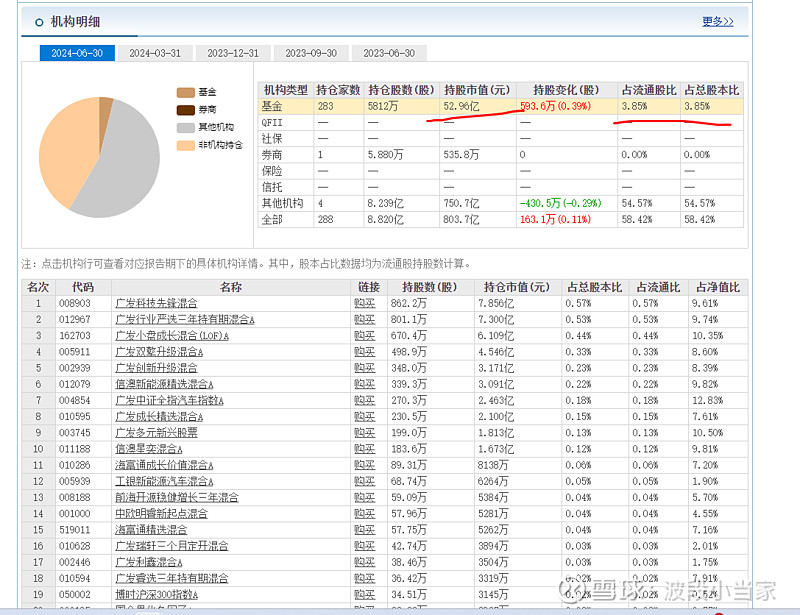The height and width of the screenshot is (615, 800).
Task: Click 购买 for fund 519011
Action: pyautogui.click(x=365, y=530)
